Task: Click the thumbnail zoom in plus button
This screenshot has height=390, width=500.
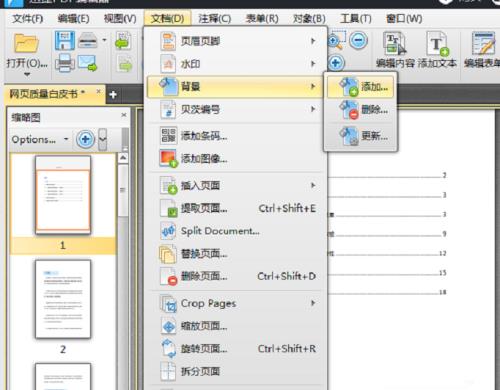Action: 85,139
